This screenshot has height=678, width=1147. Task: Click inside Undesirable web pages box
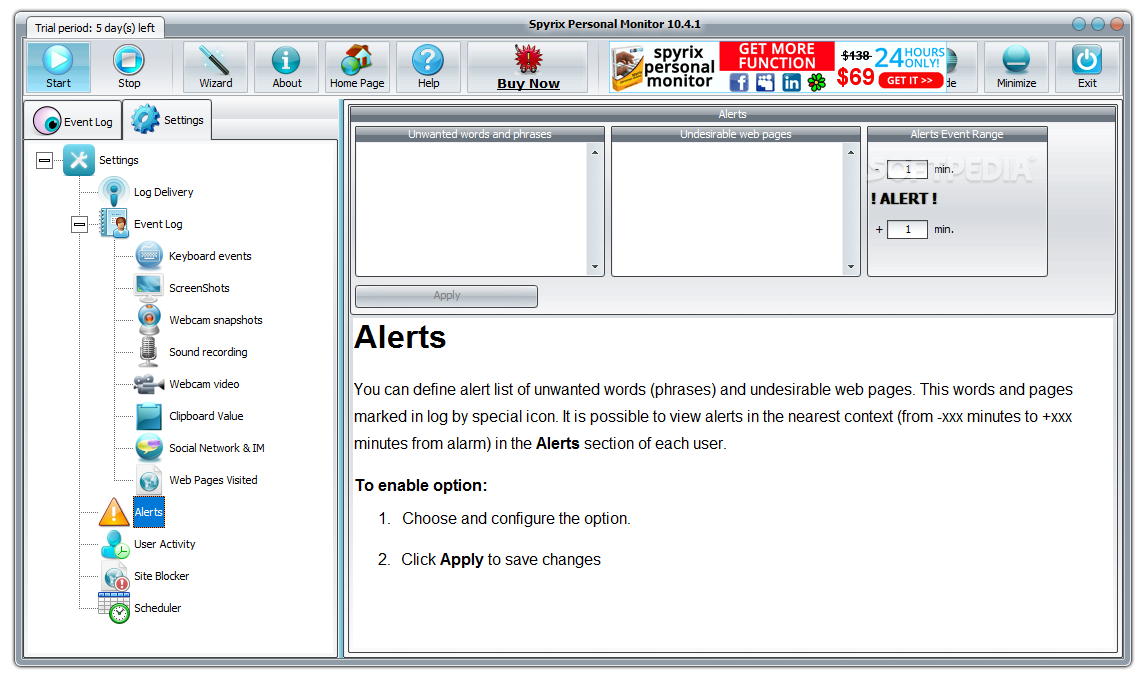tap(728, 208)
